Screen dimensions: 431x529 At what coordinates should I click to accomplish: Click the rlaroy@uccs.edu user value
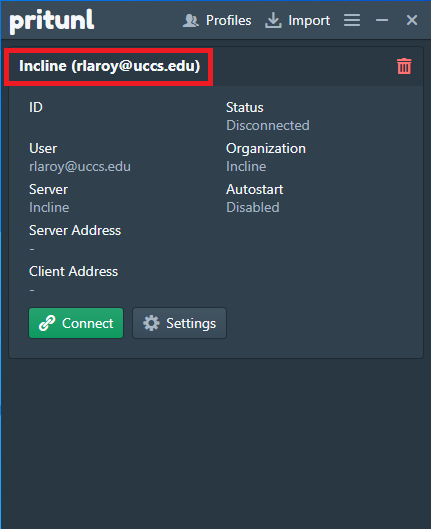[80, 167]
